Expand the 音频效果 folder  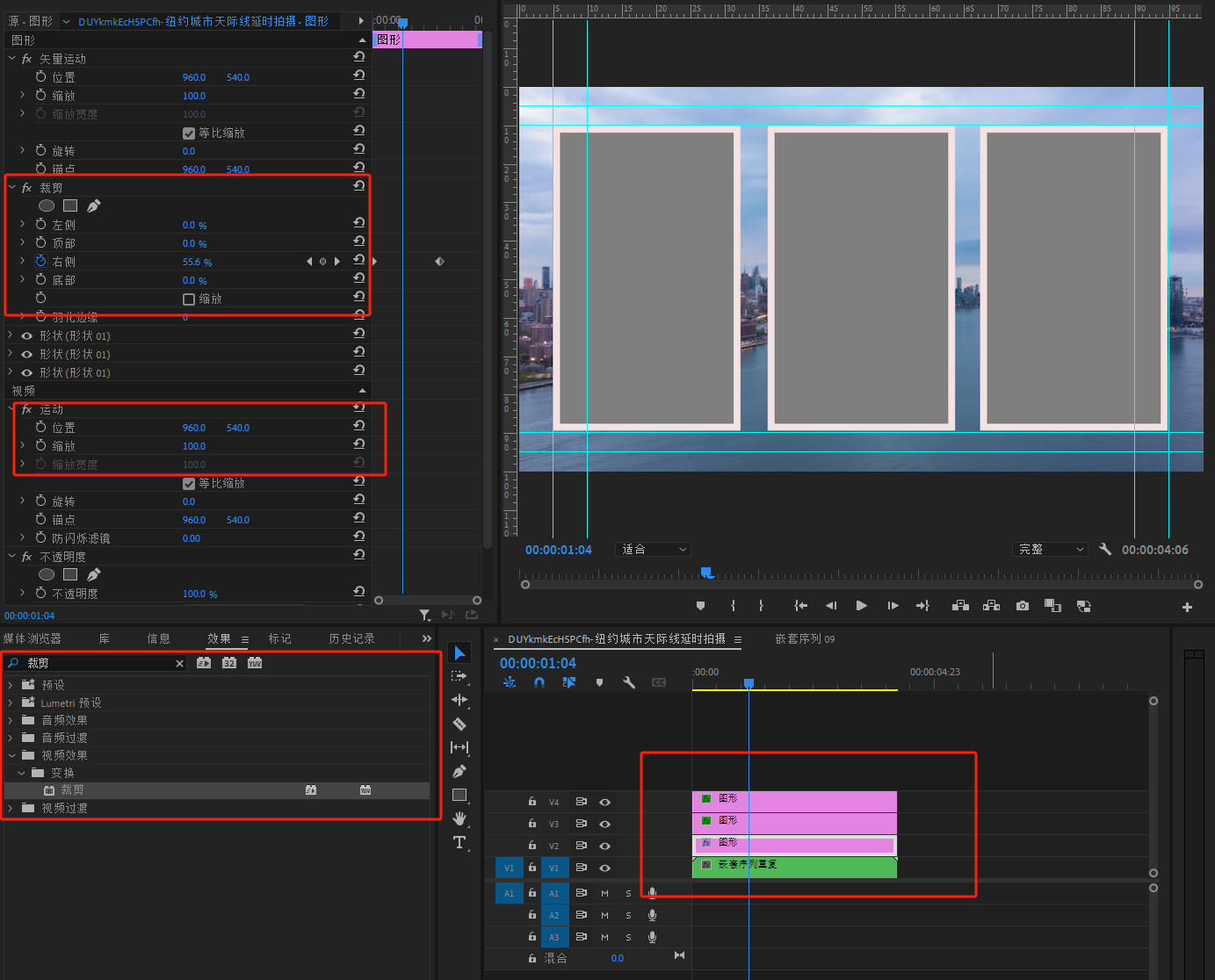[11, 720]
